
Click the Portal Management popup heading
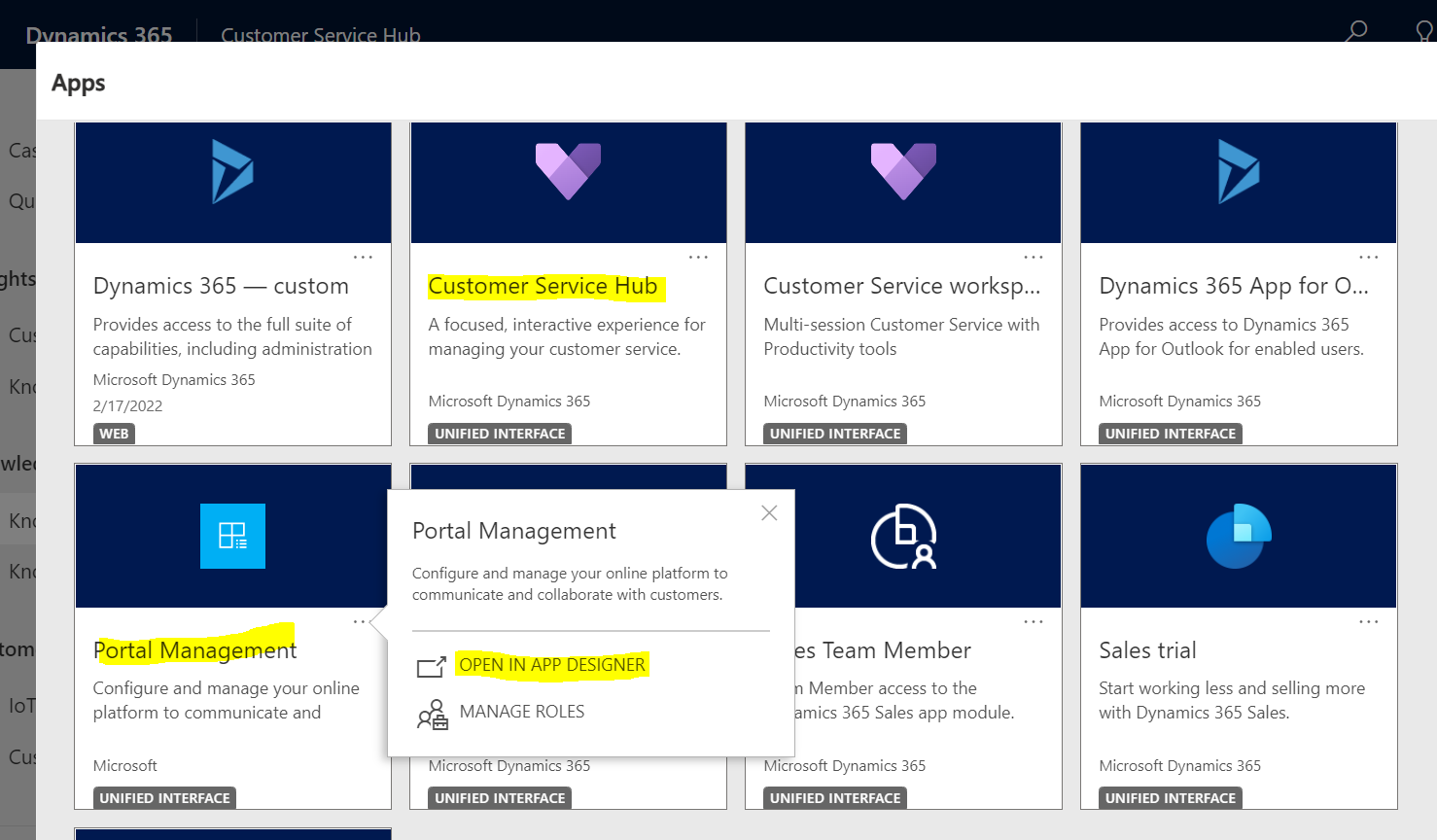coord(513,531)
